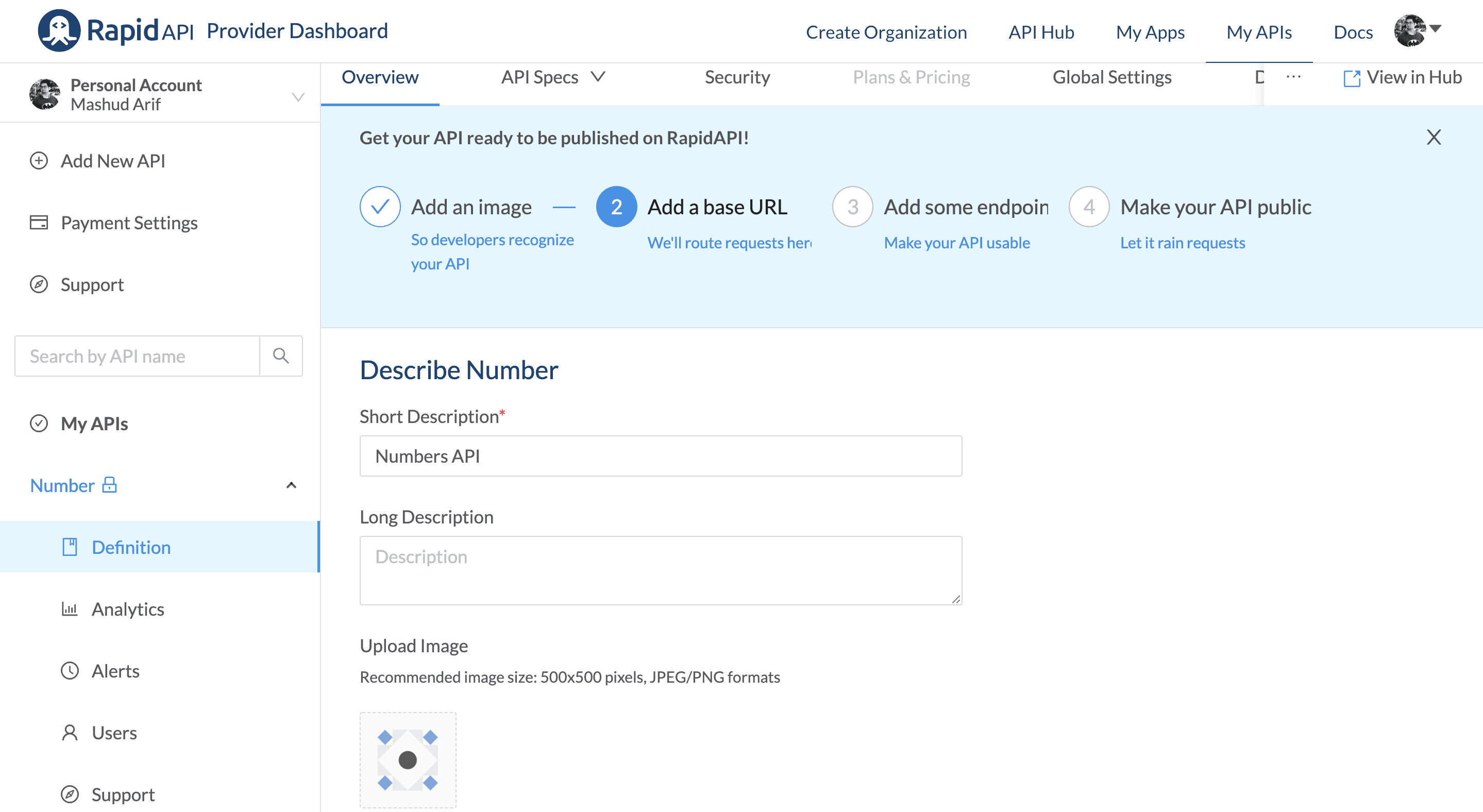Image resolution: width=1483 pixels, height=812 pixels.
Task: Click the Long Description text area
Action: click(x=660, y=570)
